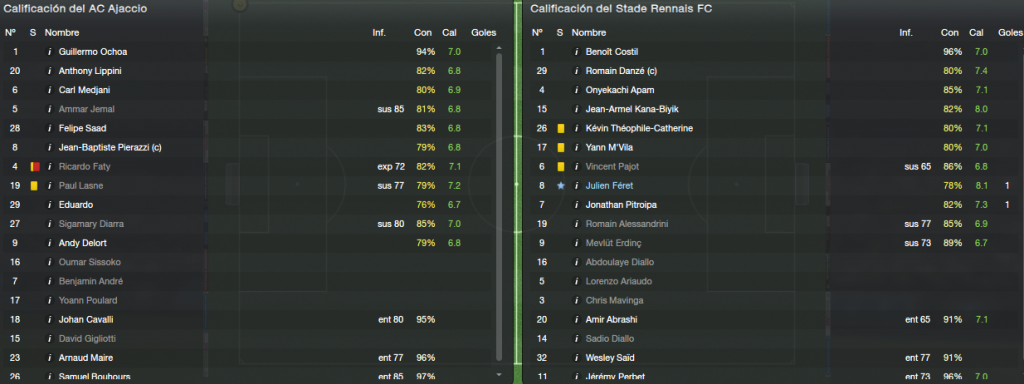Open info icon beside Guillermo Ochoa
This screenshot has height=384, width=1024.
click(x=49, y=52)
